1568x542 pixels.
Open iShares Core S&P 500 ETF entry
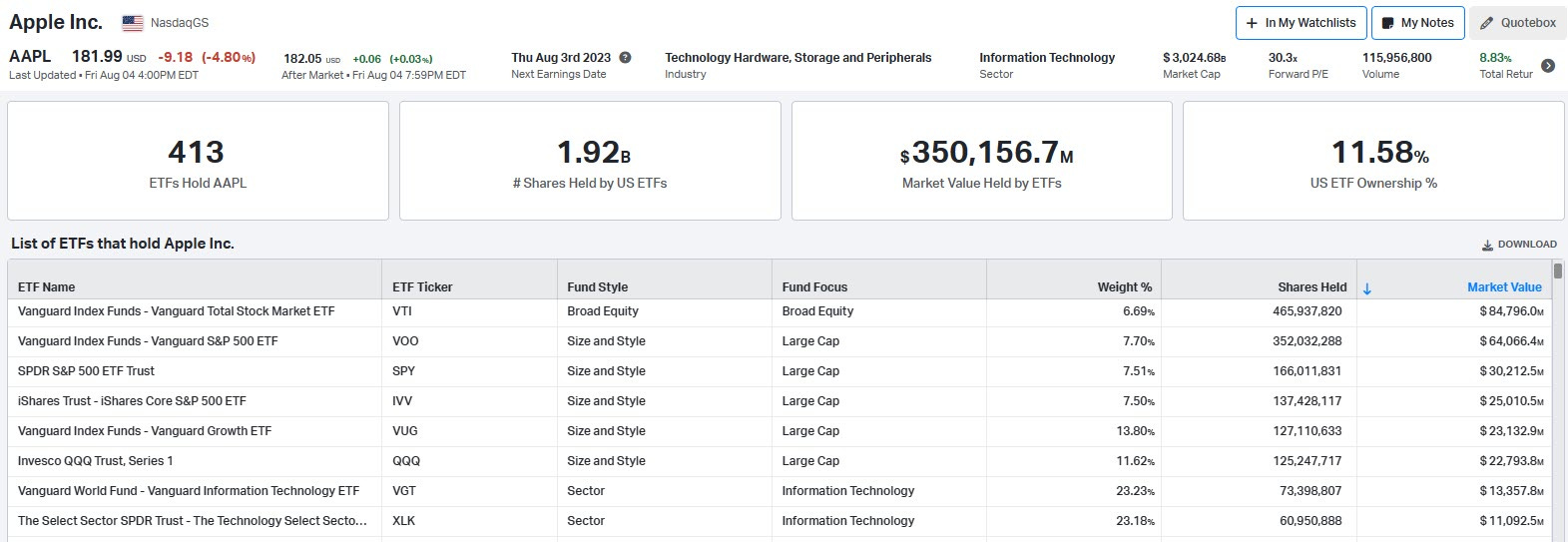(x=132, y=401)
